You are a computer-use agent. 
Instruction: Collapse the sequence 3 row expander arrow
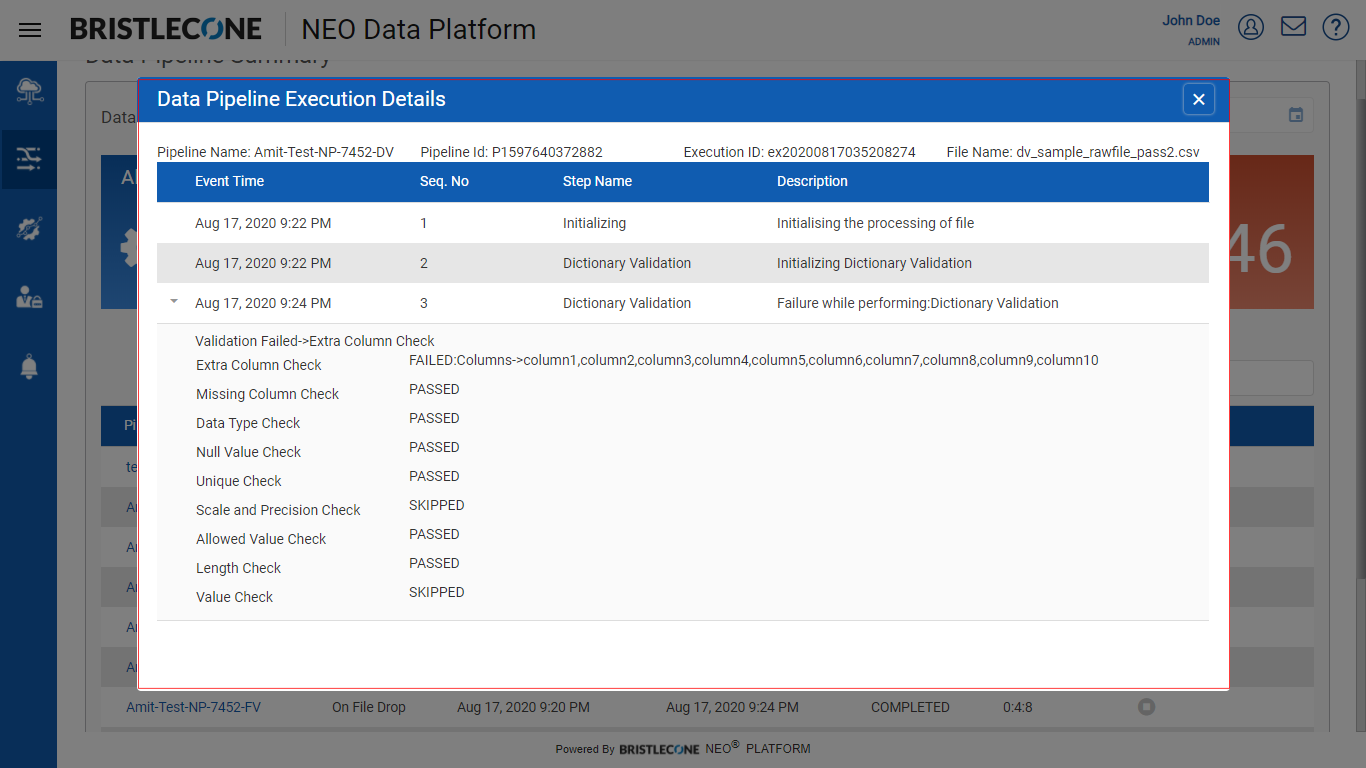[174, 301]
